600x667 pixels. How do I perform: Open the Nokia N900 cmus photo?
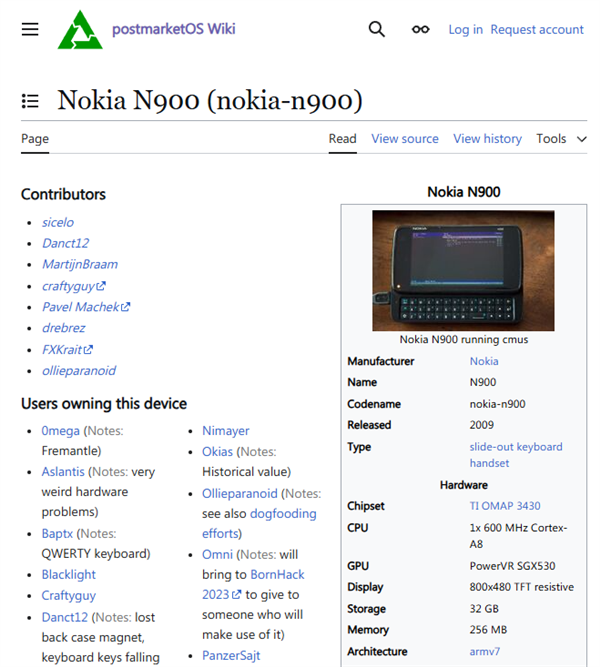click(x=463, y=270)
